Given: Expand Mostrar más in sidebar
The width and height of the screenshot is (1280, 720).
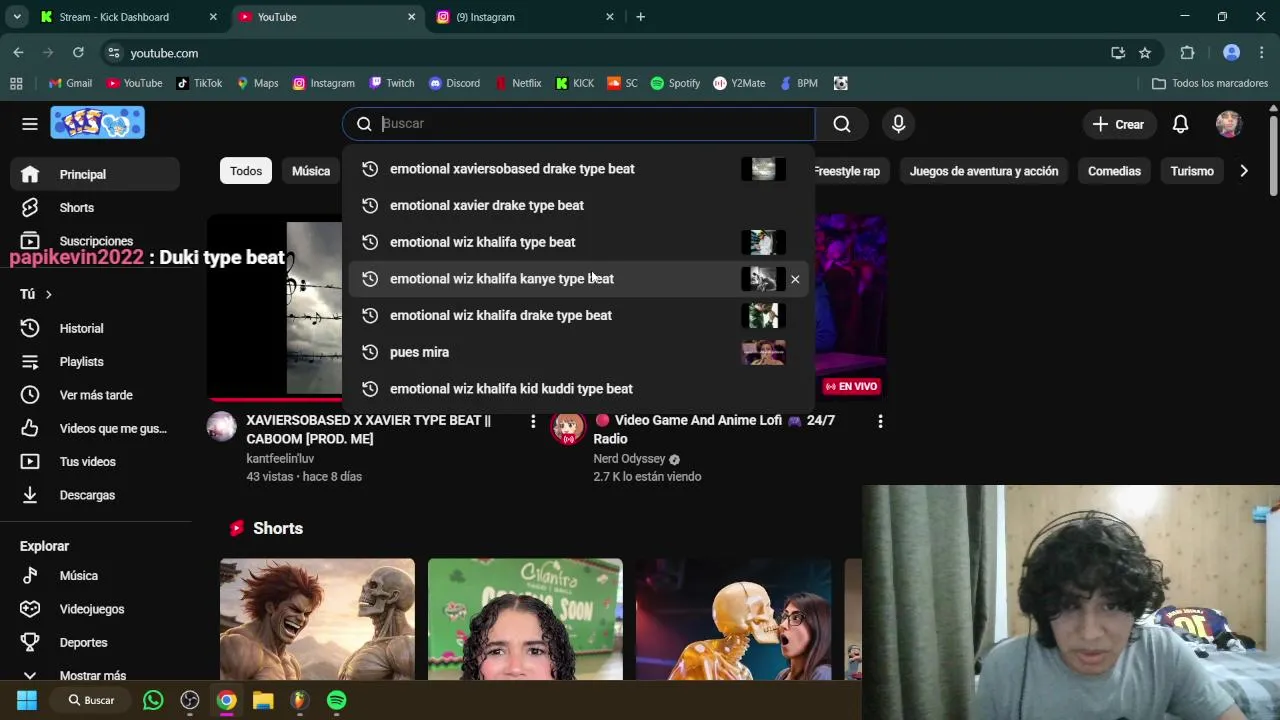Looking at the screenshot, I should point(95,675).
